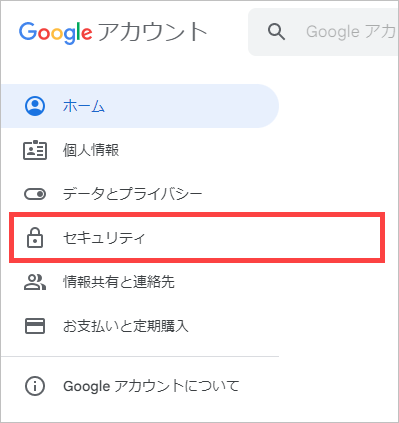This screenshot has height=423, width=399.
Task: Click the ホーム profile circle icon
Action: (35, 106)
